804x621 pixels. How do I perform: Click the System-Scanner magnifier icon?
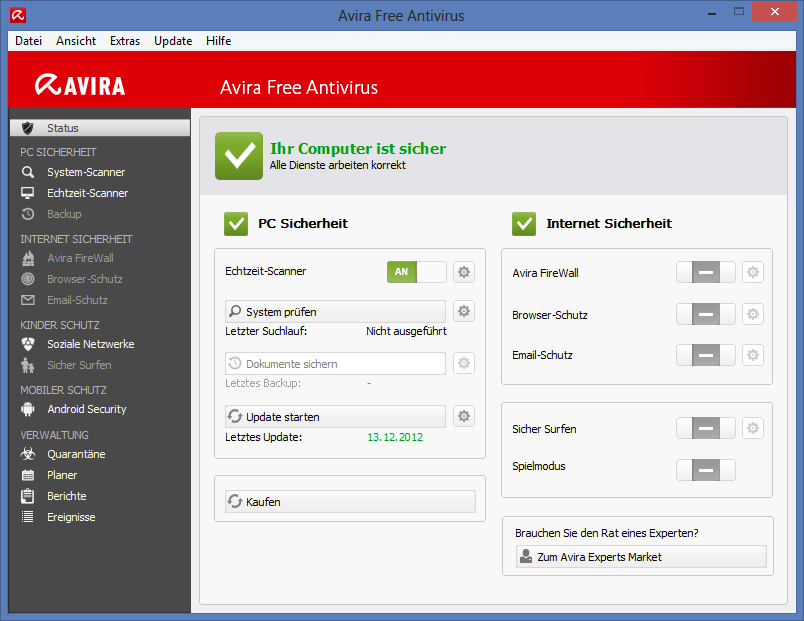[x=28, y=172]
